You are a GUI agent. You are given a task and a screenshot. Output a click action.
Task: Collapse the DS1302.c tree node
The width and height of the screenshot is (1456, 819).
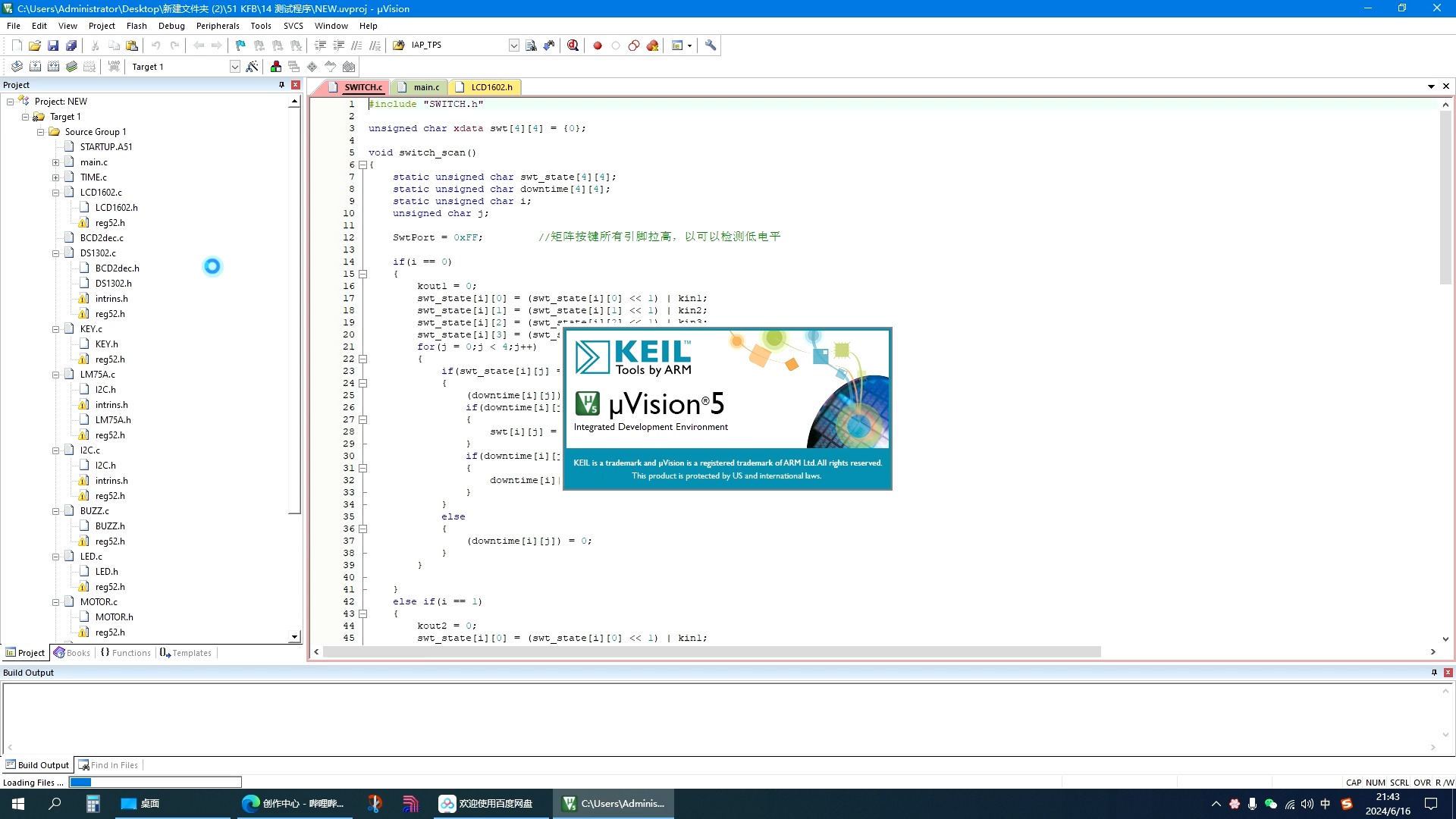point(55,253)
